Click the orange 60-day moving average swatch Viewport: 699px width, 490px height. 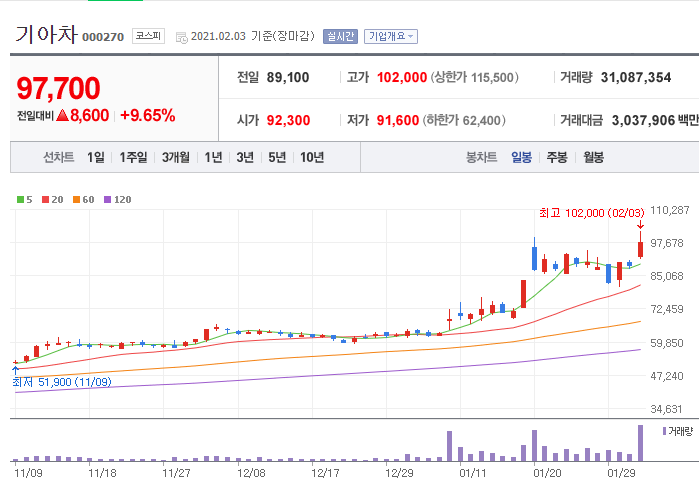tap(76, 199)
